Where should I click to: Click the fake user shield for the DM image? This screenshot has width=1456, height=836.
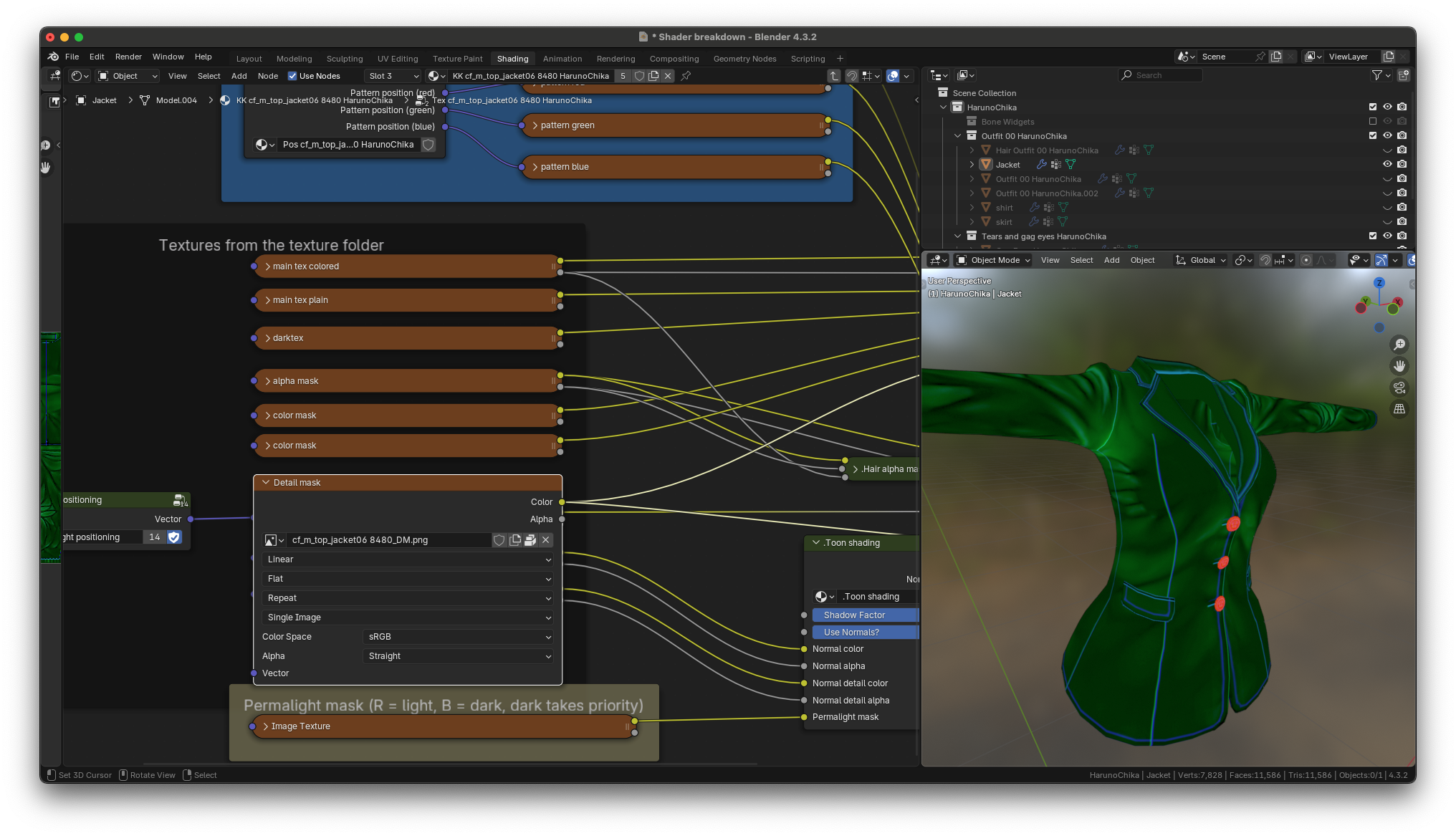[499, 540]
